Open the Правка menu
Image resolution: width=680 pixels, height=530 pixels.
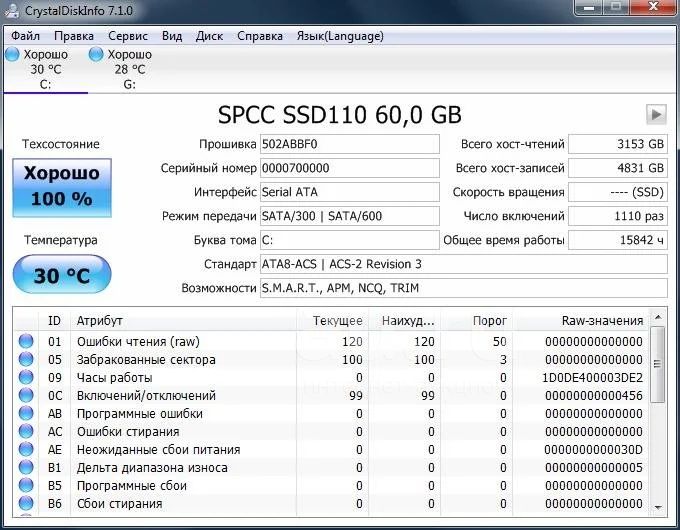[x=74, y=36]
